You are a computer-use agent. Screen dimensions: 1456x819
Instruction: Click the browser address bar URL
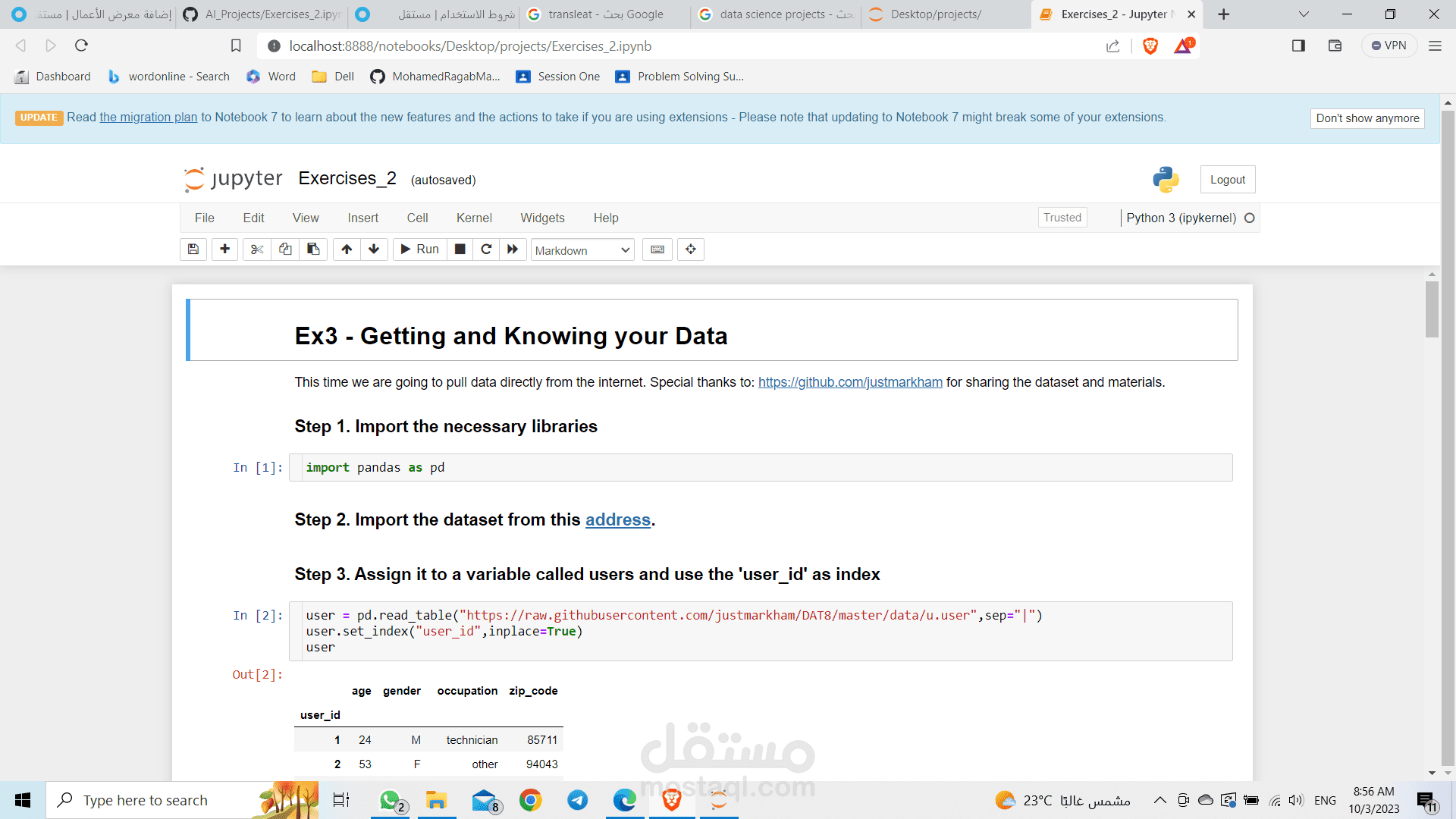470,46
